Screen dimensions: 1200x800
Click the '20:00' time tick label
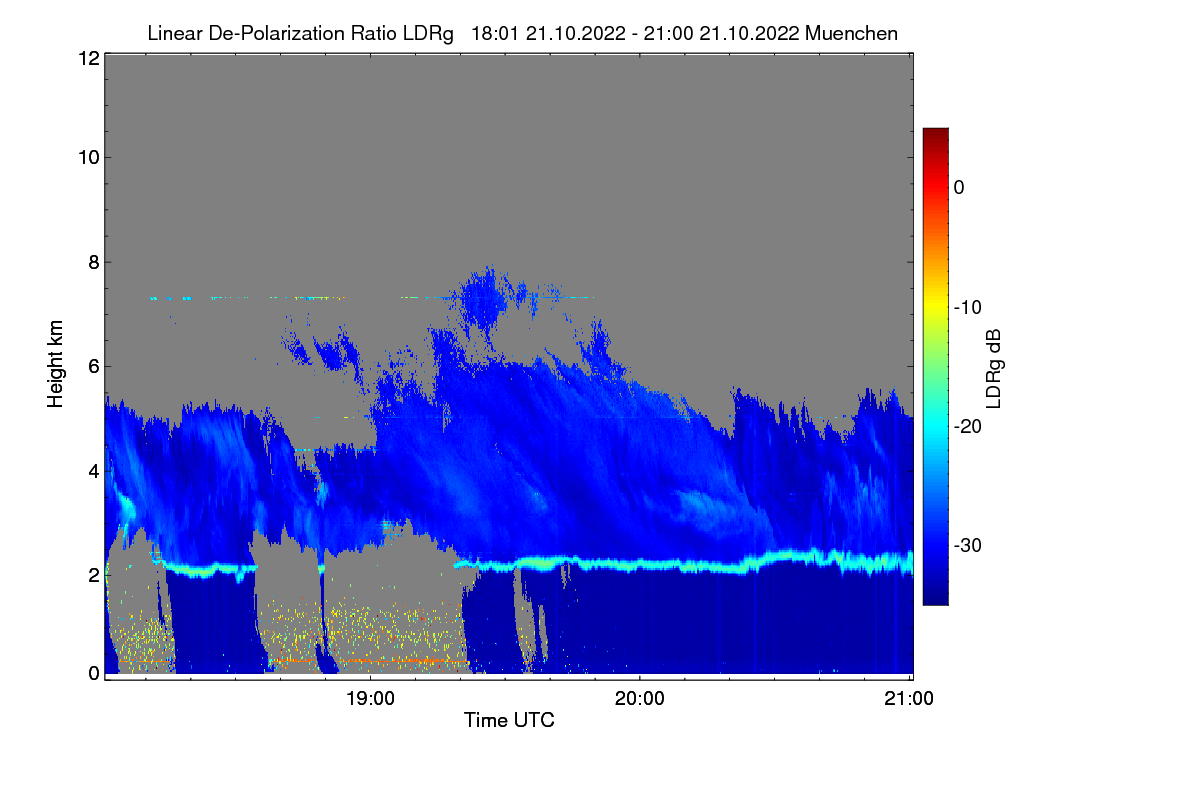pyautogui.click(x=640, y=698)
